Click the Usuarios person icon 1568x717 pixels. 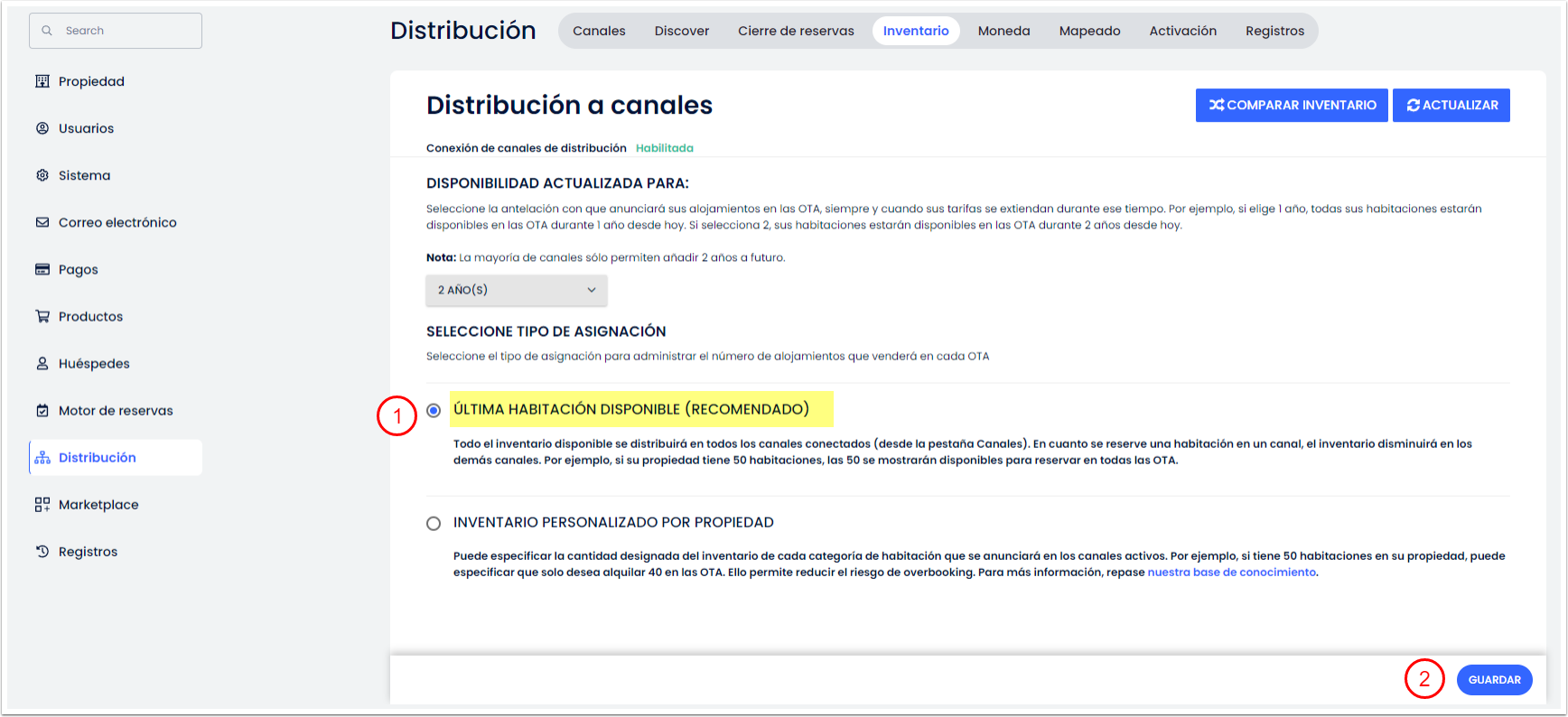coord(42,128)
